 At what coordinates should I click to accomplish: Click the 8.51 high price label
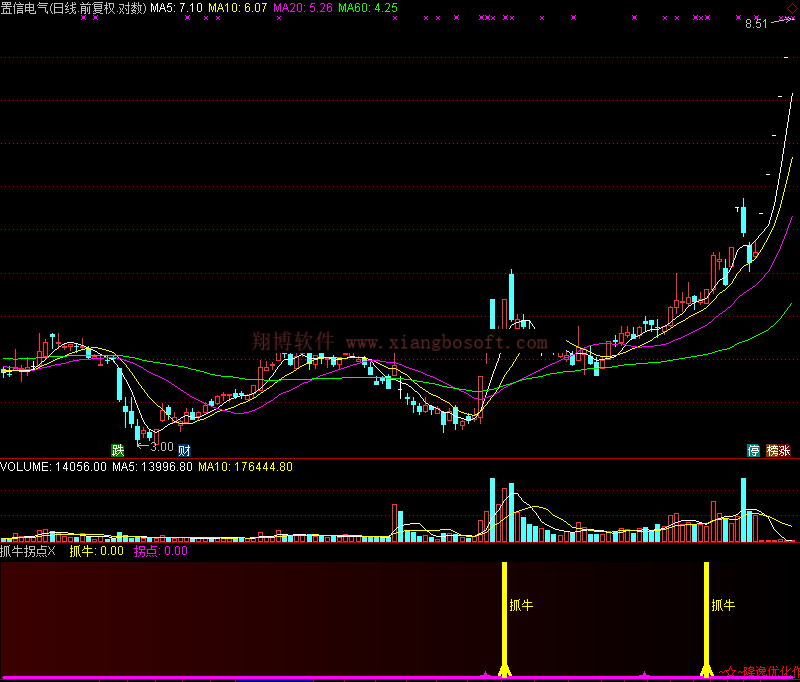pos(756,23)
